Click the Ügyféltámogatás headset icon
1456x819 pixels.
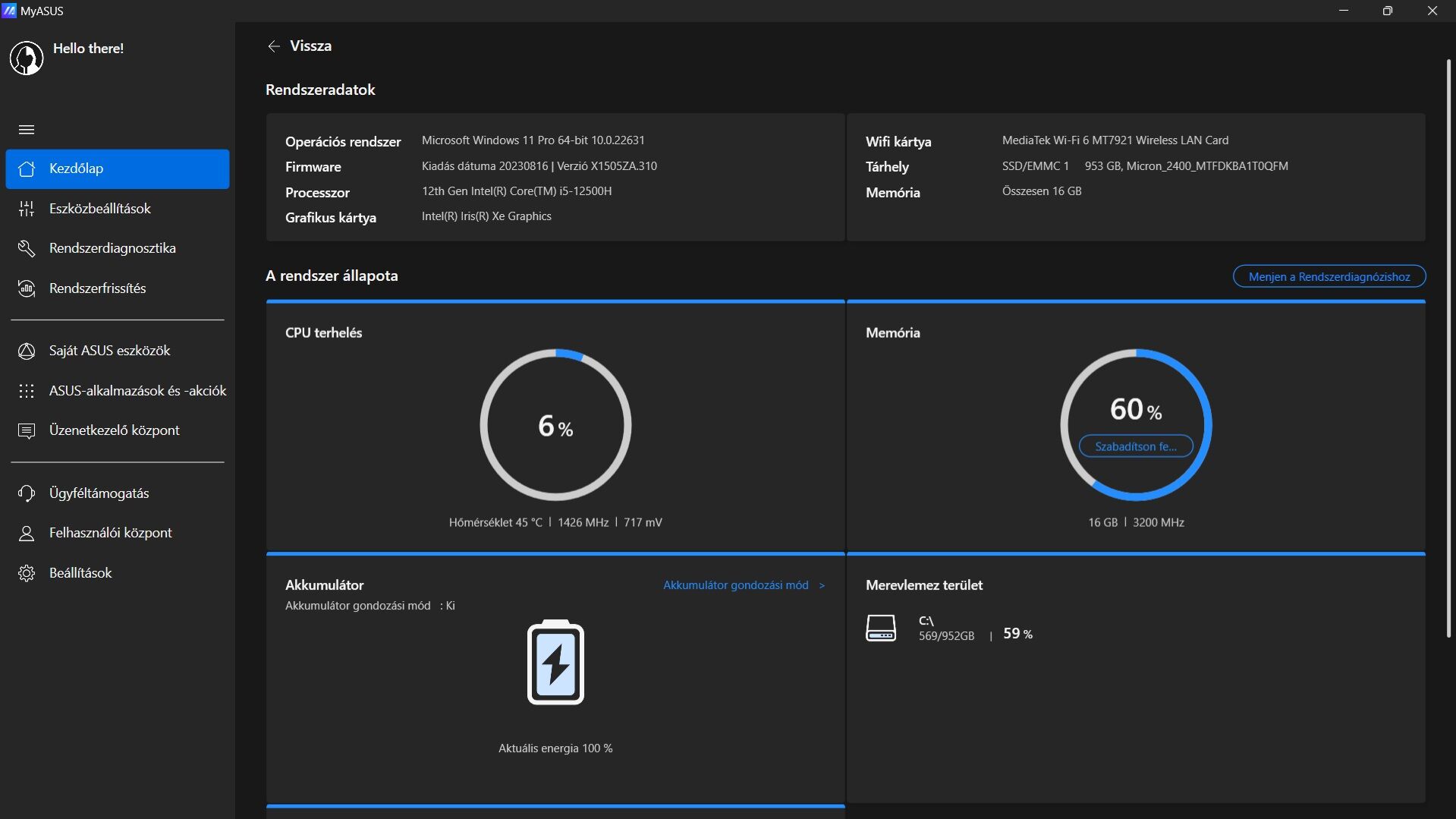tap(27, 493)
